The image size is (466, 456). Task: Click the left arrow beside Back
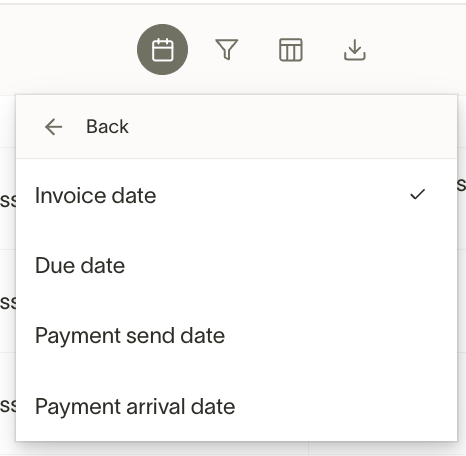click(x=54, y=127)
